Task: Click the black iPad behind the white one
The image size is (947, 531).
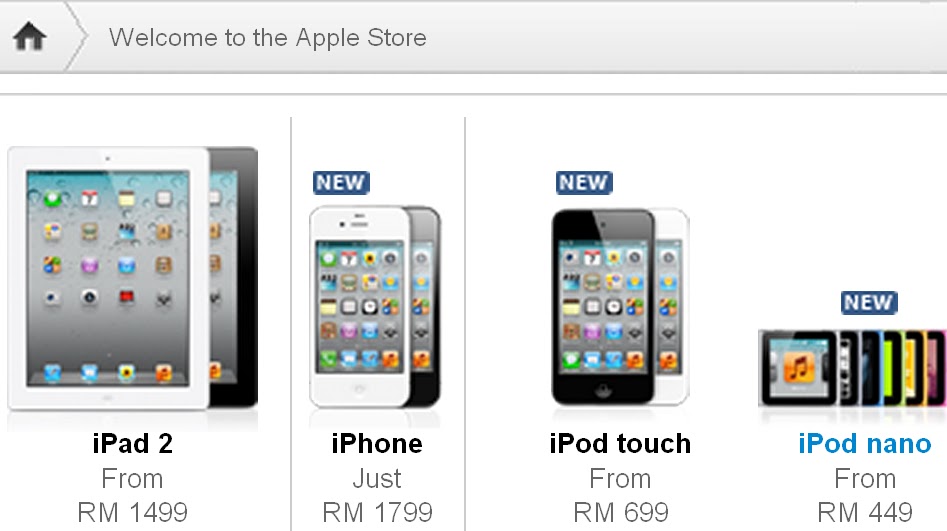Action: [234, 277]
